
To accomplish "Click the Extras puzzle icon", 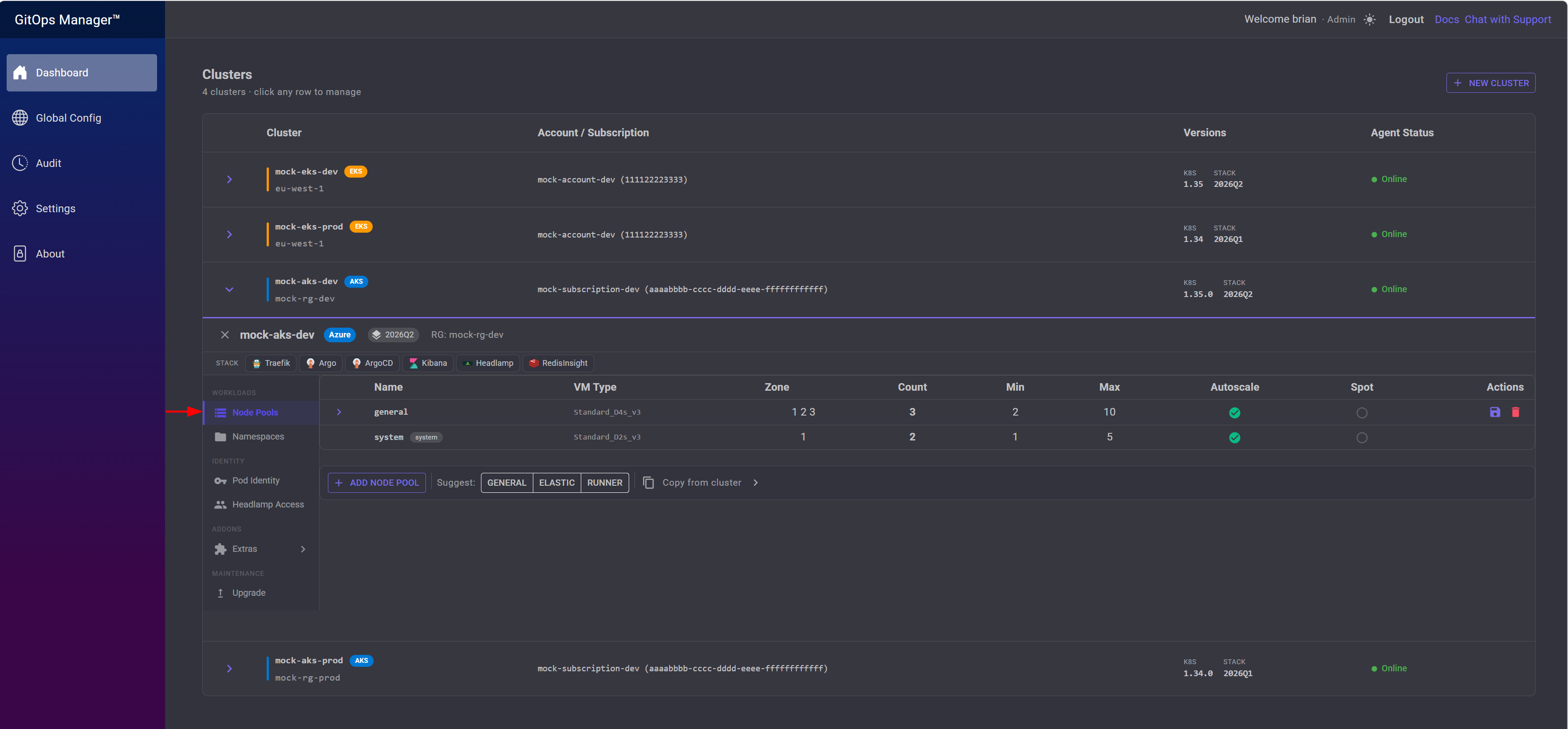I will pos(221,549).
